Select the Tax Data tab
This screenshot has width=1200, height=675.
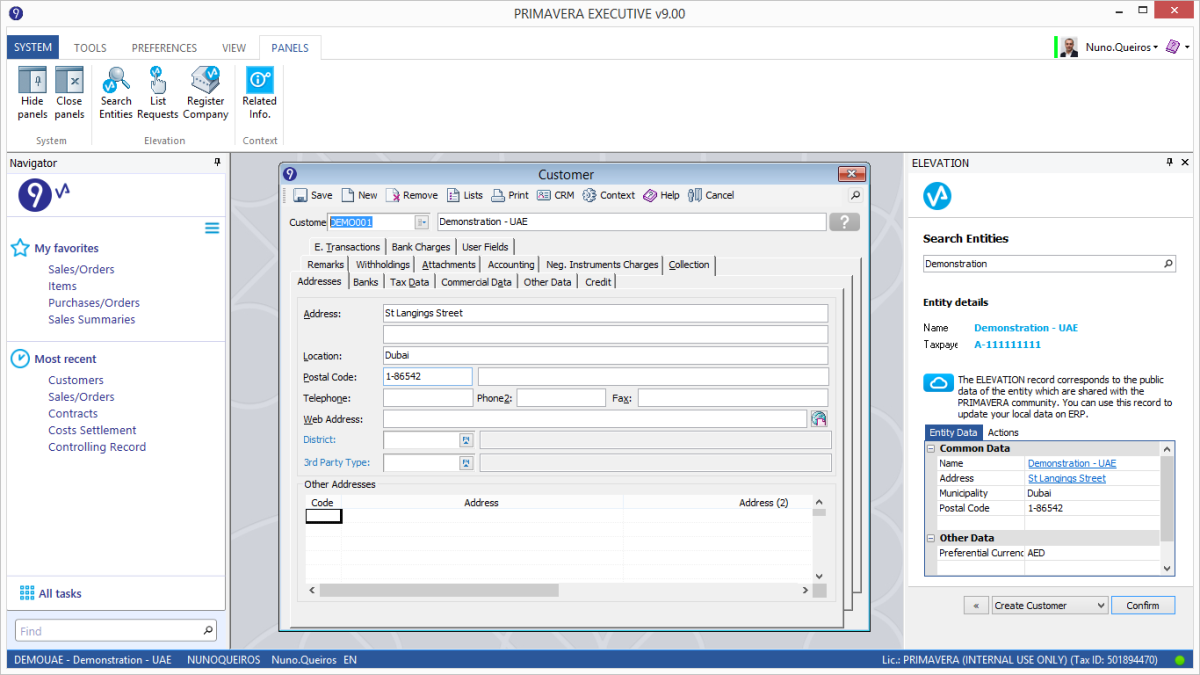(x=410, y=282)
